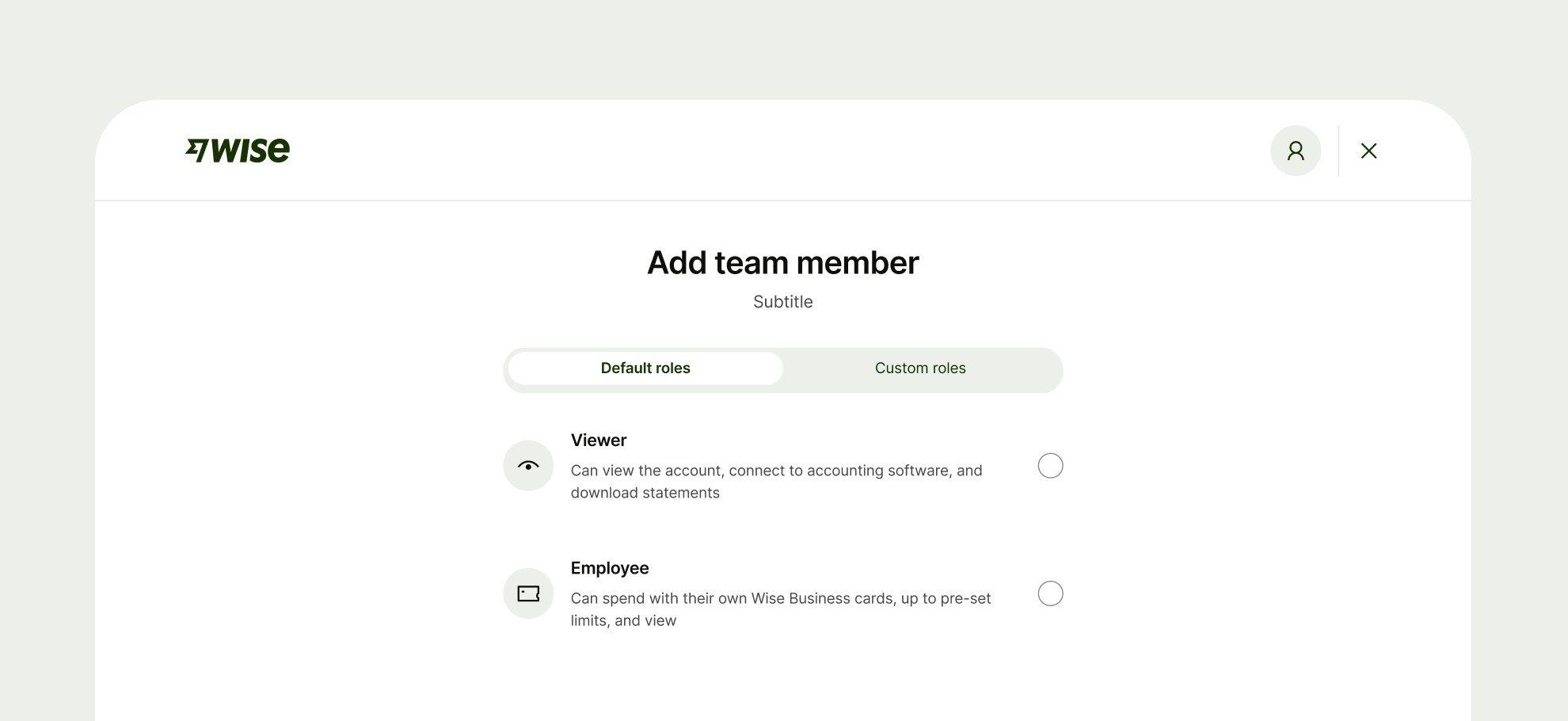Close the Add team member flow
Screen dimensions: 1568x721
coord(1368,151)
